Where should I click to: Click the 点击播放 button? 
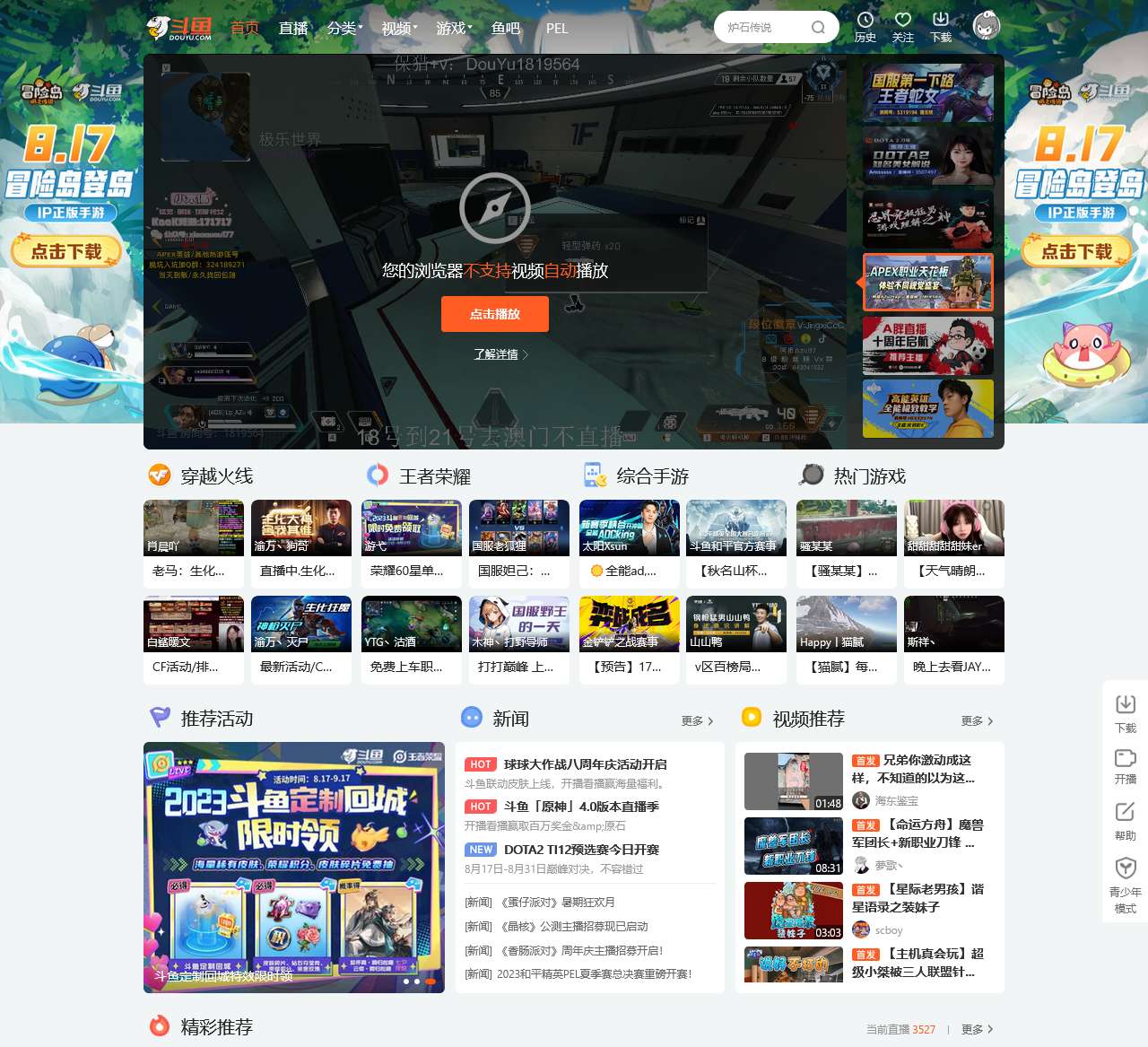(495, 314)
